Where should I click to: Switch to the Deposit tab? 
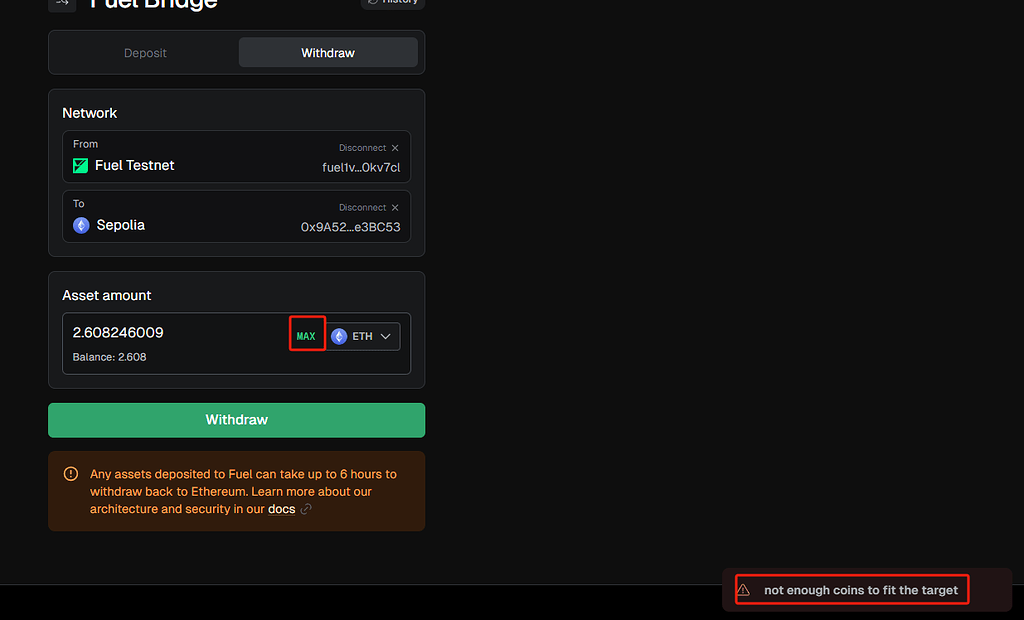pos(145,53)
